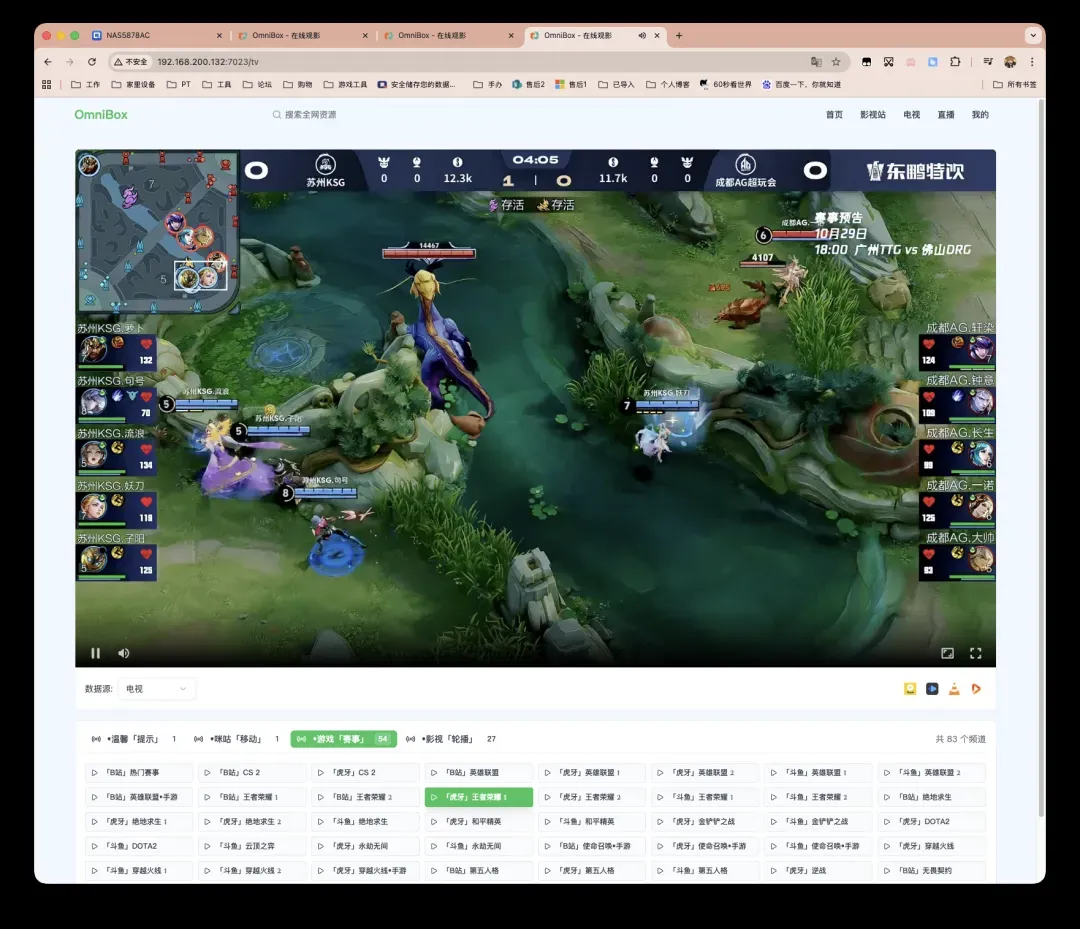The height and width of the screenshot is (929, 1080).
Task: Play the 「斗鱼」DOTA2 channel
Action: 139,846
